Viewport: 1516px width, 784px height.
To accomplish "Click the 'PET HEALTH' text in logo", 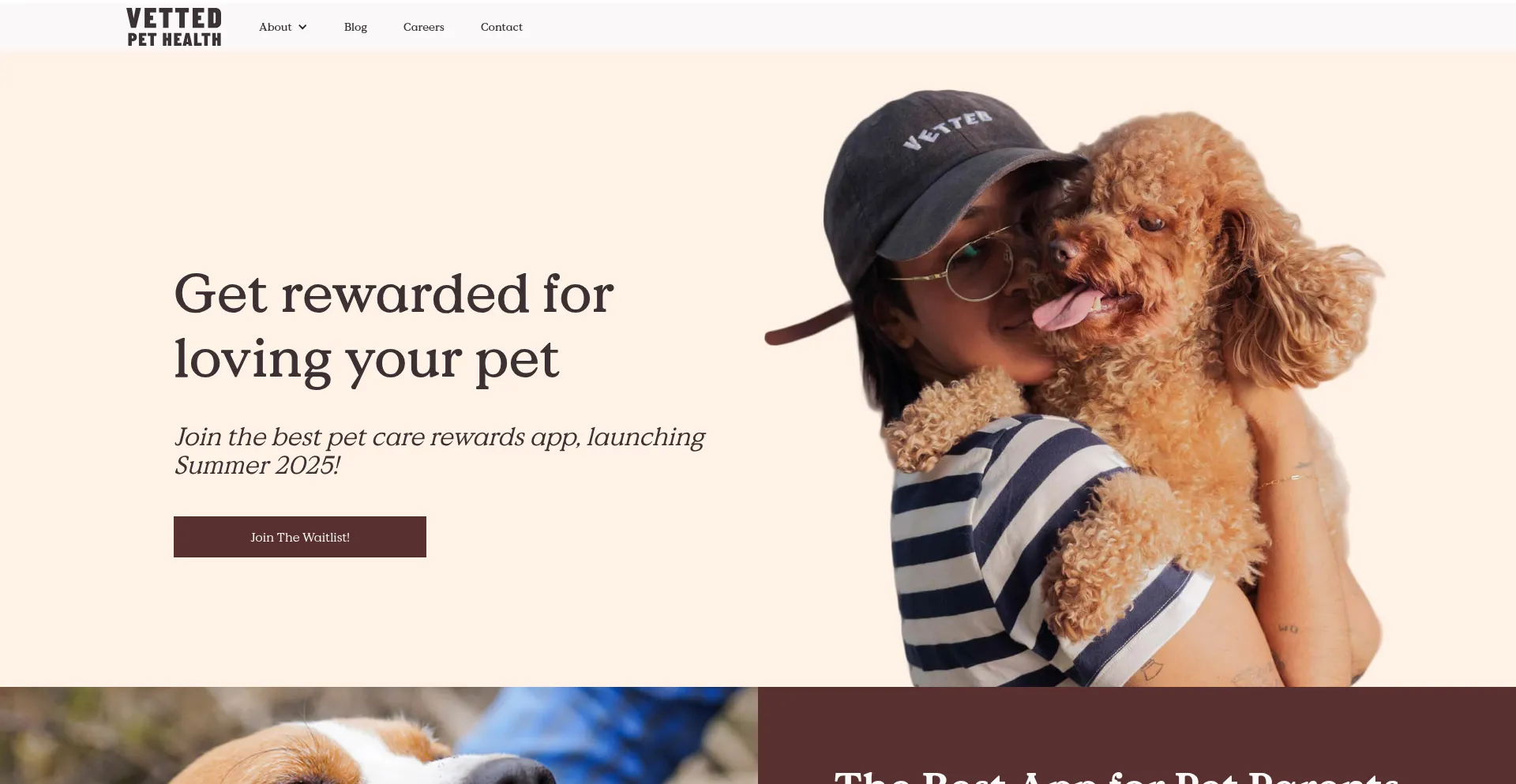I will coord(174,39).
